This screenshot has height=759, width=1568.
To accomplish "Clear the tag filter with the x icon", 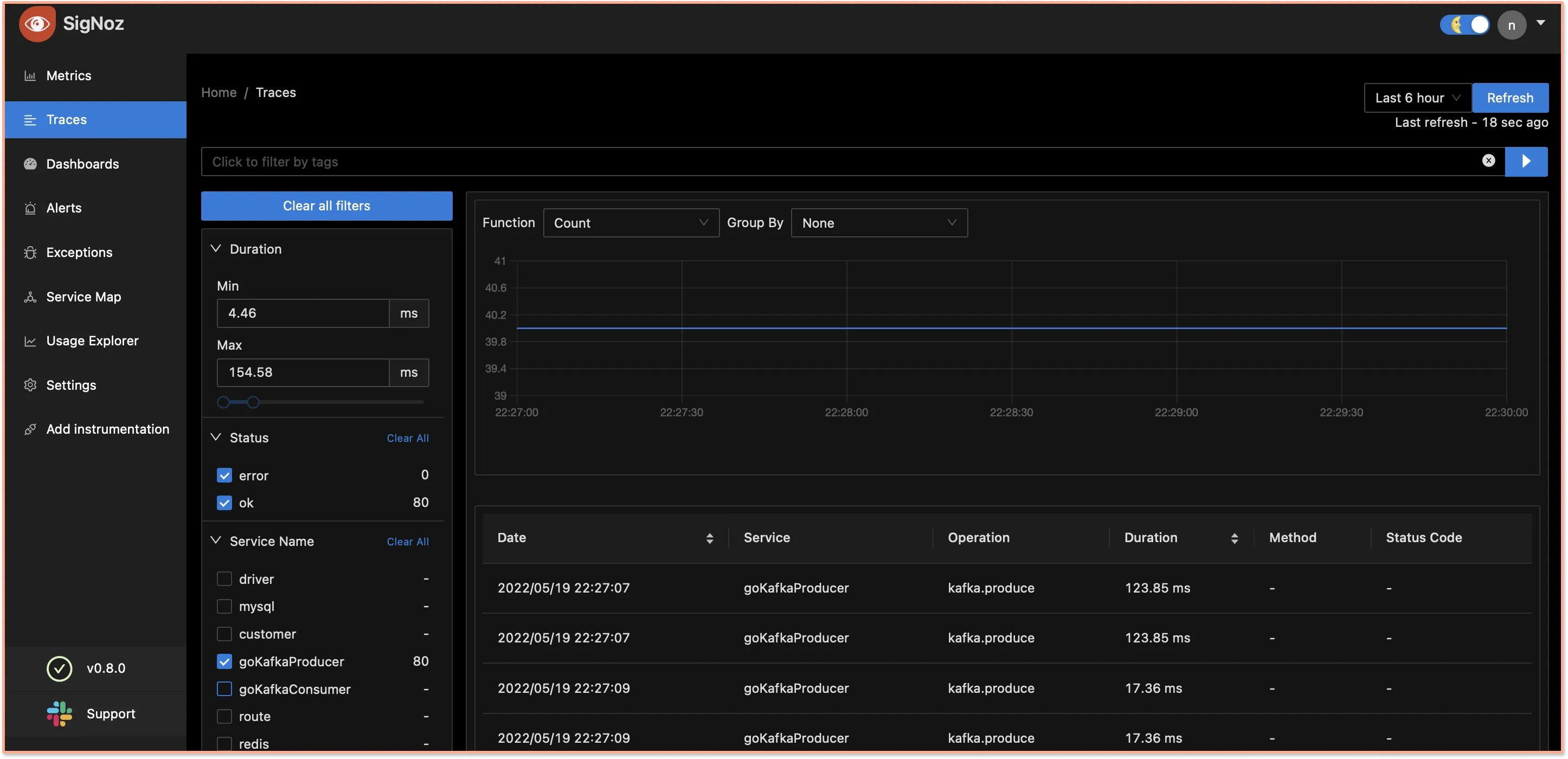I will click(1488, 160).
